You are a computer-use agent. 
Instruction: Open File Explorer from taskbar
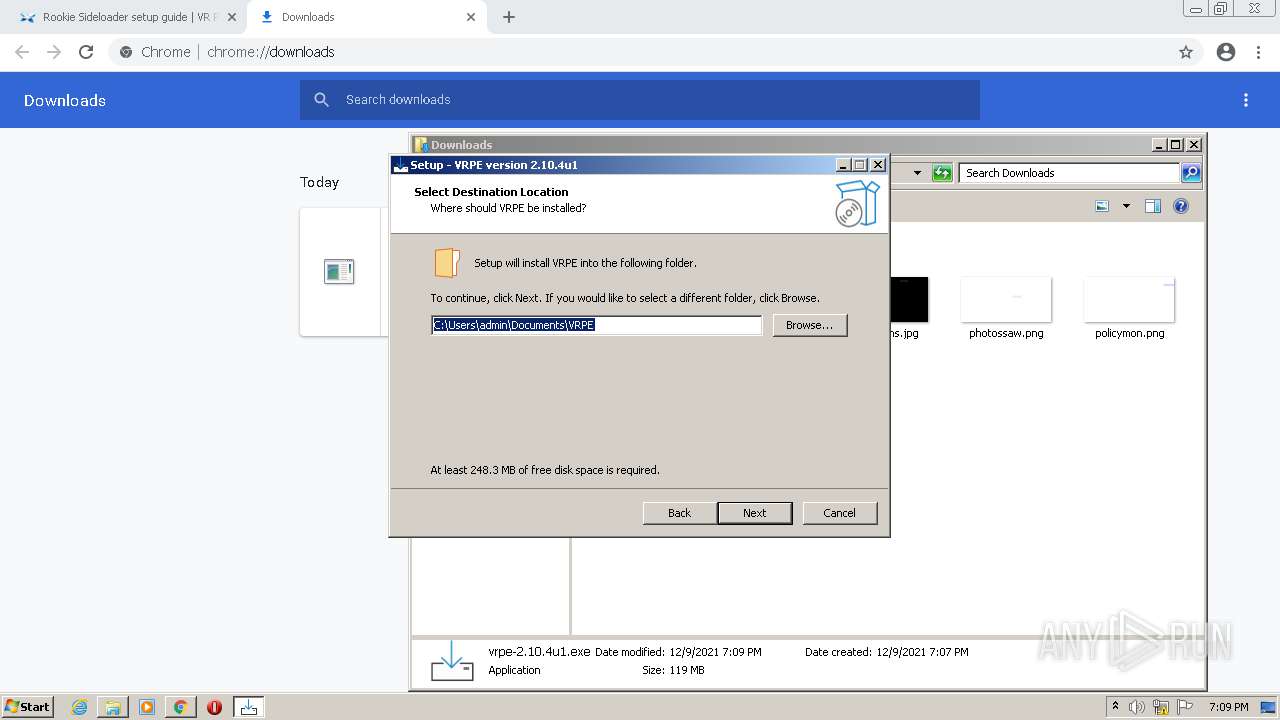[113, 707]
